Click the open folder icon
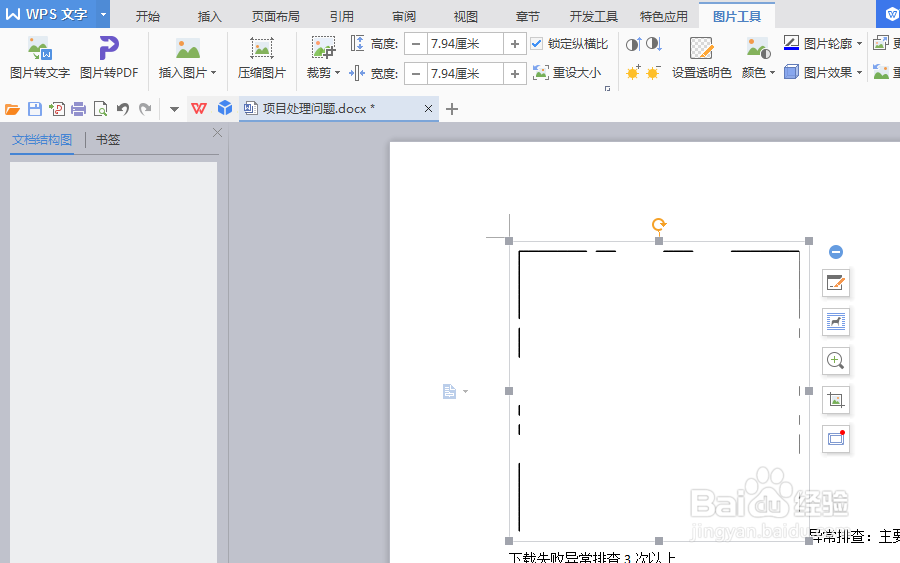The height and width of the screenshot is (563, 900). (x=12, y=108)
